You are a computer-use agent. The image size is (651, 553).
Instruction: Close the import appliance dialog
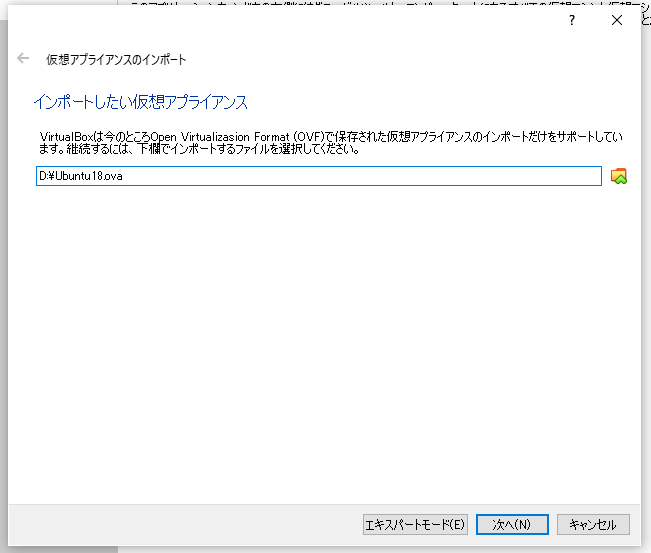pos(617,20)
